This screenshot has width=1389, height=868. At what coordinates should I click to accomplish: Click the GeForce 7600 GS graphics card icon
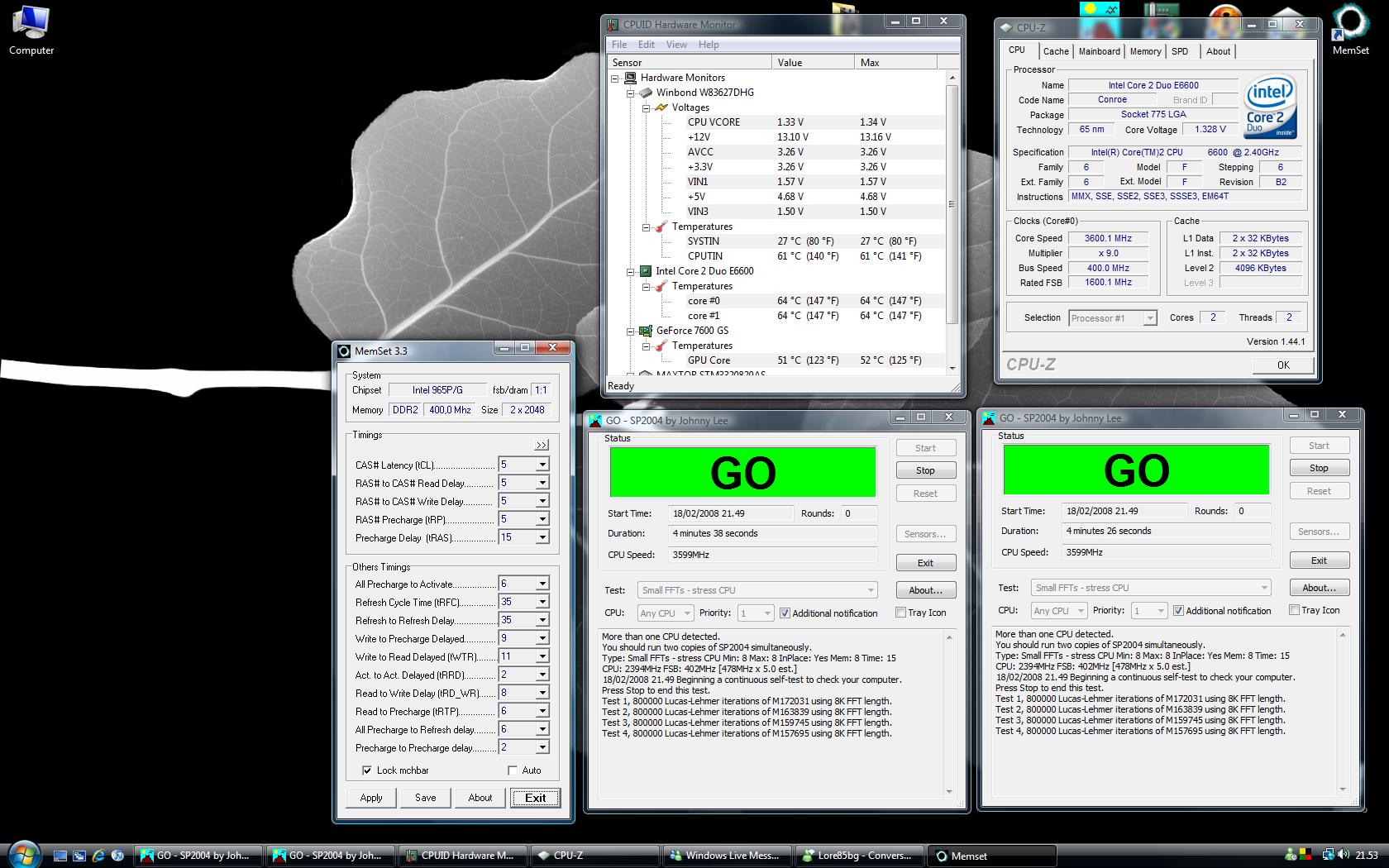coord(645,331)
